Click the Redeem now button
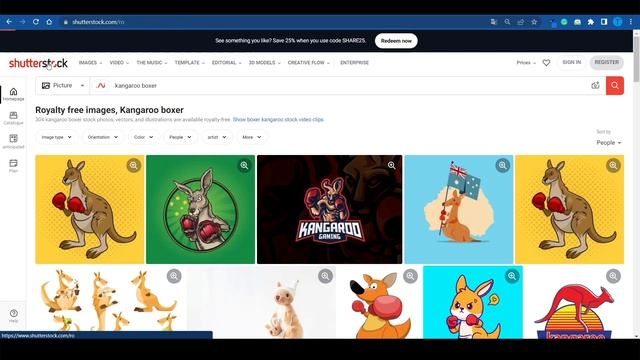Image resolution: width=640 pixels, height=360 pixels. coord(396,41)
